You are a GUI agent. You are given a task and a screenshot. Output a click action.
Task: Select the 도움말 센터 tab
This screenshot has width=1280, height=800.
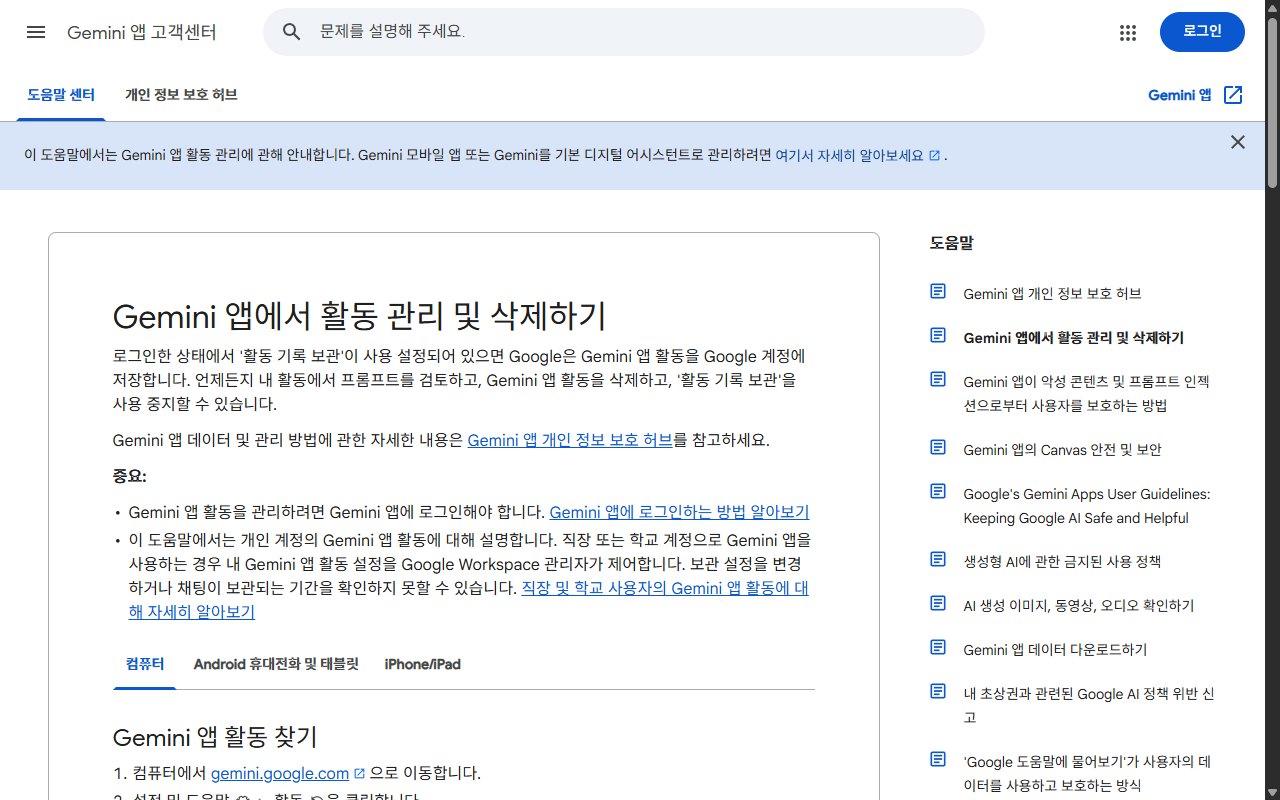point(61,95)
